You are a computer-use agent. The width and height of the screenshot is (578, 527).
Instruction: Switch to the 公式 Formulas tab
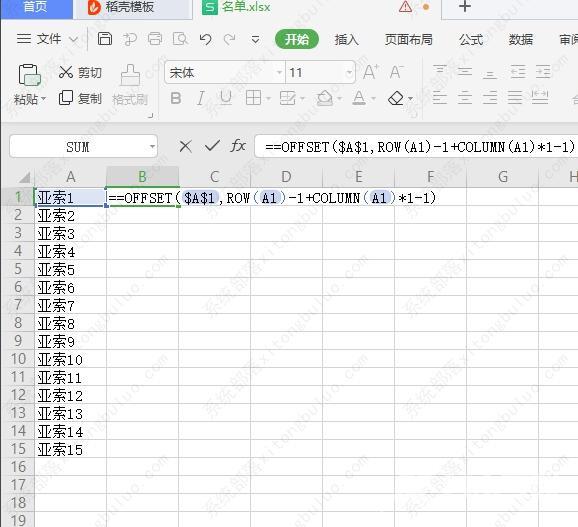[471, 39]
